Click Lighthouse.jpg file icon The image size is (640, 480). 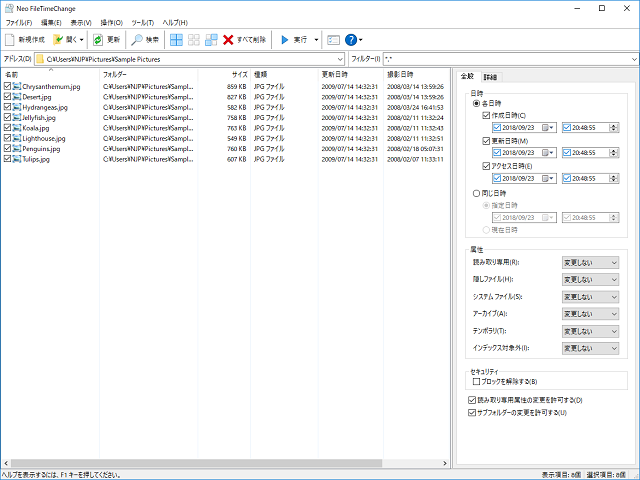(x=17, y=138)
